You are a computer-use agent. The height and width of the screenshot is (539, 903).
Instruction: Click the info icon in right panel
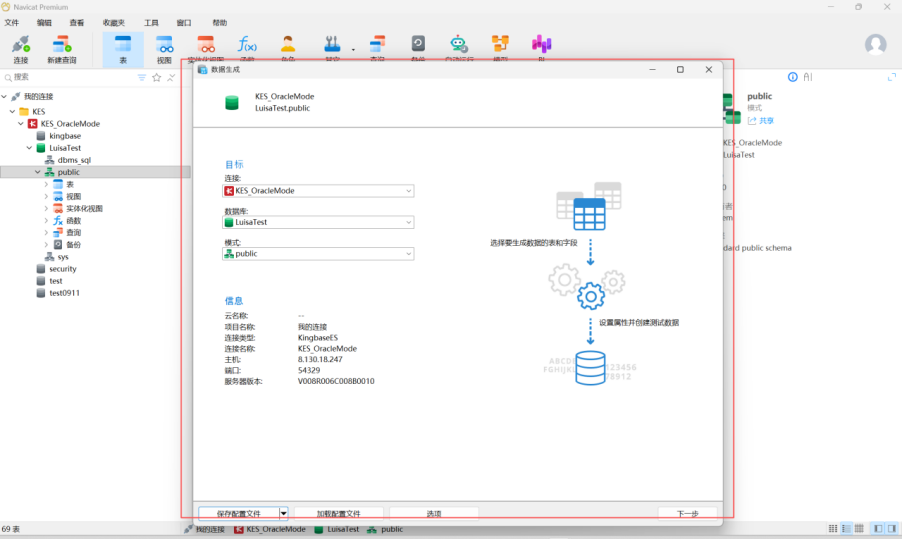(793, 77)
